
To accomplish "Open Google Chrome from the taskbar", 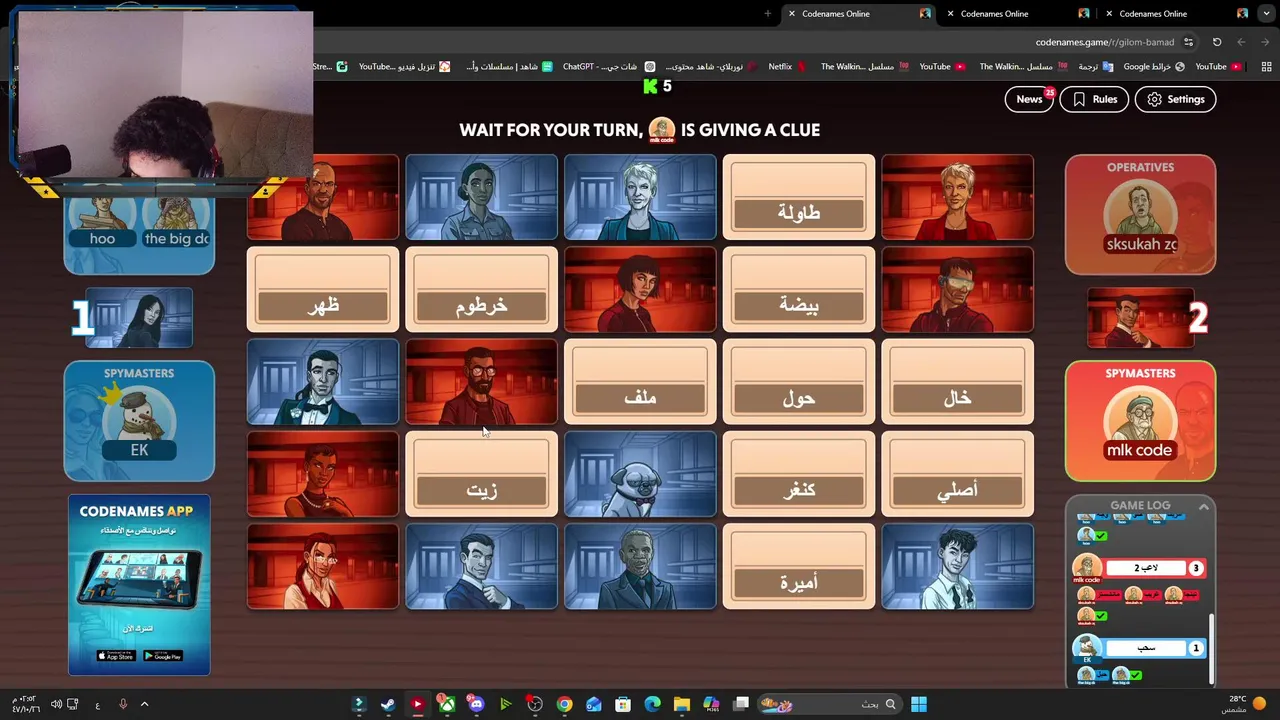I will click(x=564, y=704).
